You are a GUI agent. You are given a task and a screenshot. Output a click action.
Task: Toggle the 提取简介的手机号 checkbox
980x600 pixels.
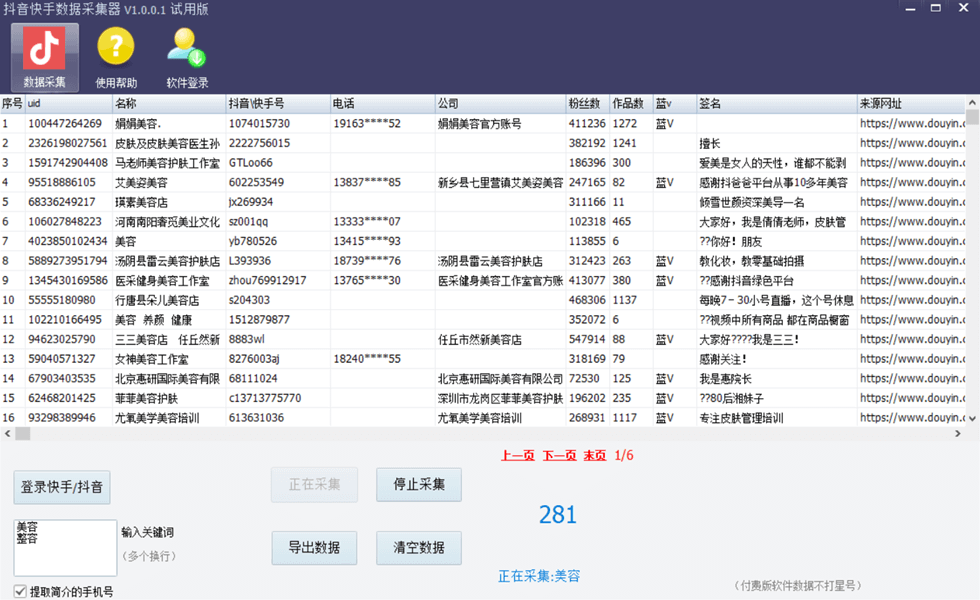coord(21,591)
